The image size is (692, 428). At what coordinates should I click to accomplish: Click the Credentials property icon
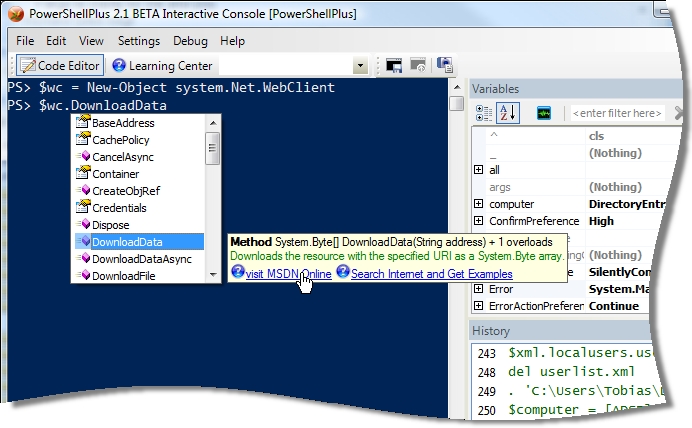point(83,207)
